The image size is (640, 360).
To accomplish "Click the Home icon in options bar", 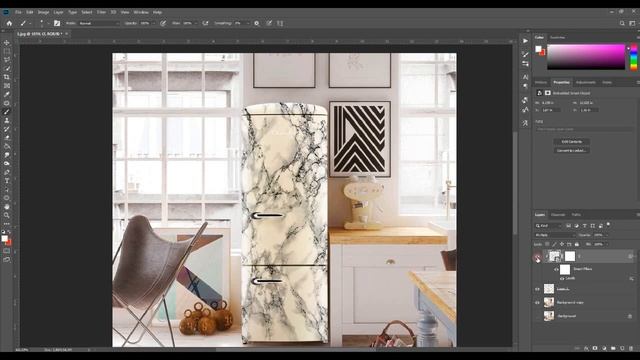I will coord(9,23).
